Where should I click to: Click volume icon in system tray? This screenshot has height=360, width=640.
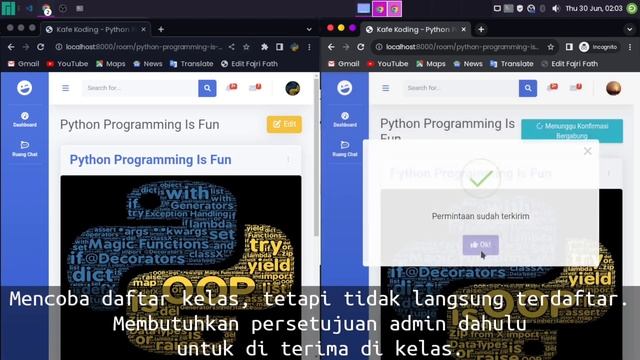[556, 8]
